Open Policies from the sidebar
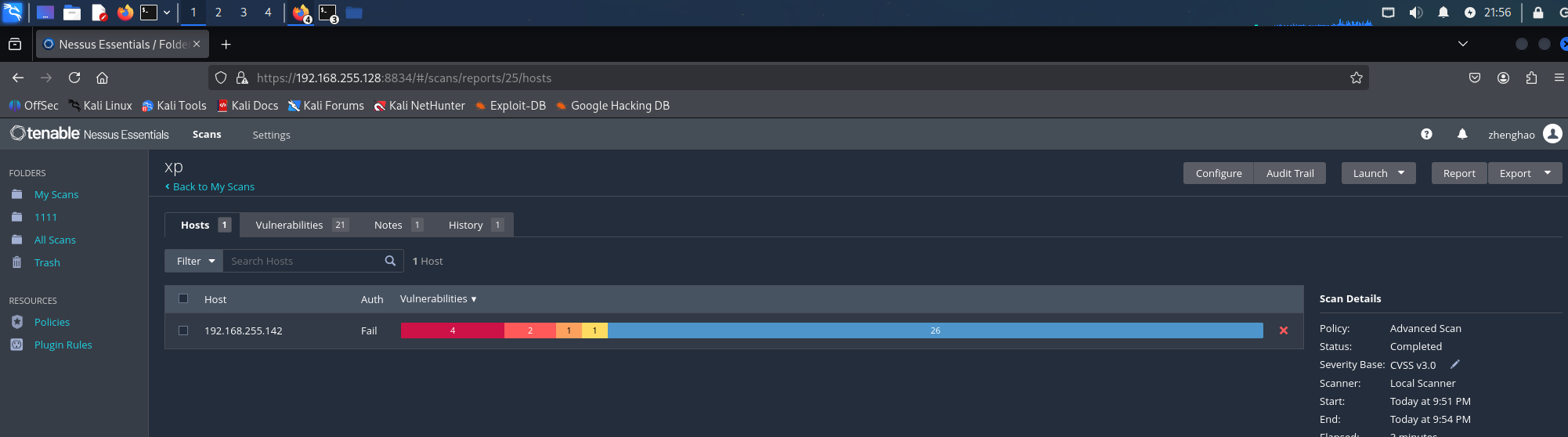The image size is (1568, 437). coord(52,322)
